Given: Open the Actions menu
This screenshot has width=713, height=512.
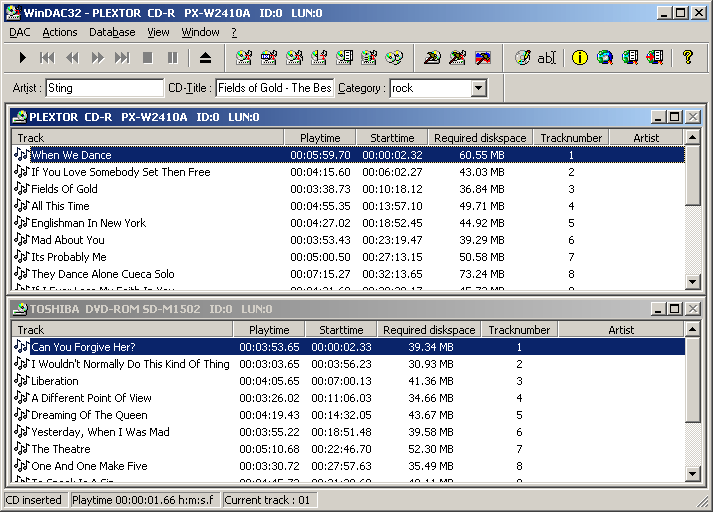Looking at the screenshot, I should 60,32.
